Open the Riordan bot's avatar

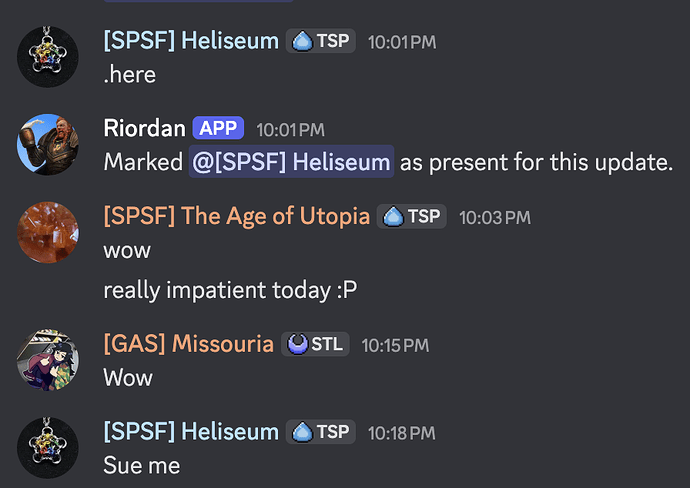tap(48, 144)
